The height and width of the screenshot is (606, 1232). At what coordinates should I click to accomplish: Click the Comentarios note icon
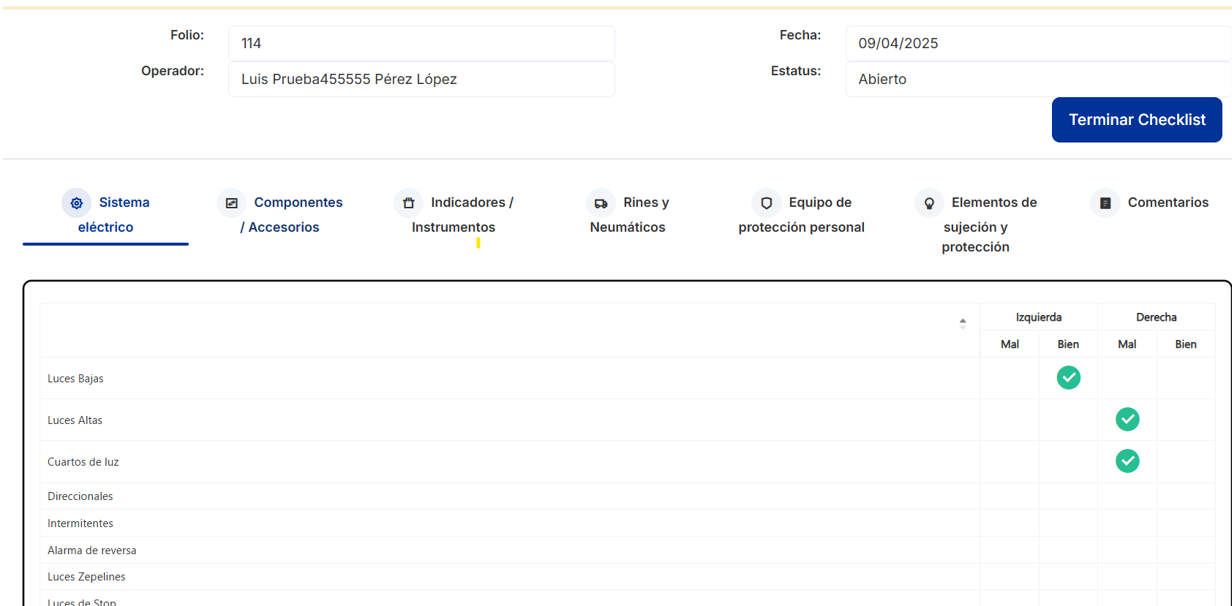click(x=1105, y=203)
